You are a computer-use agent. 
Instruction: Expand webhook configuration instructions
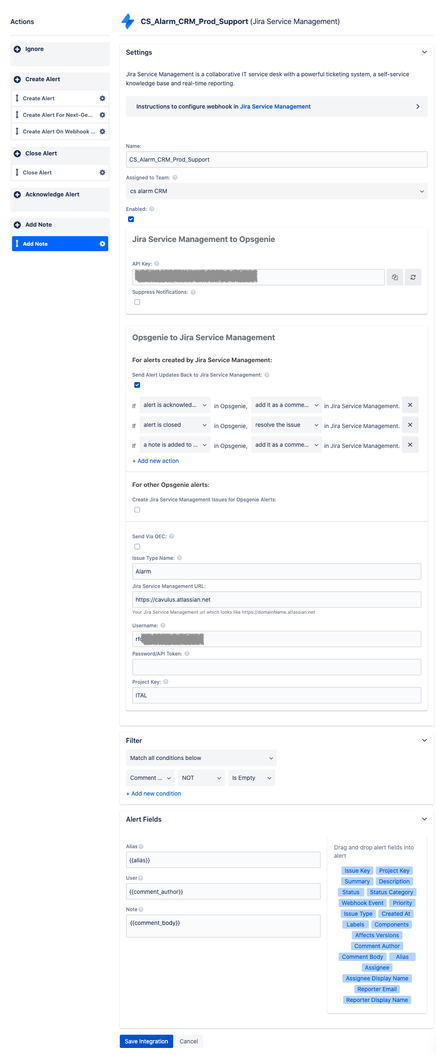click(417, 106)
